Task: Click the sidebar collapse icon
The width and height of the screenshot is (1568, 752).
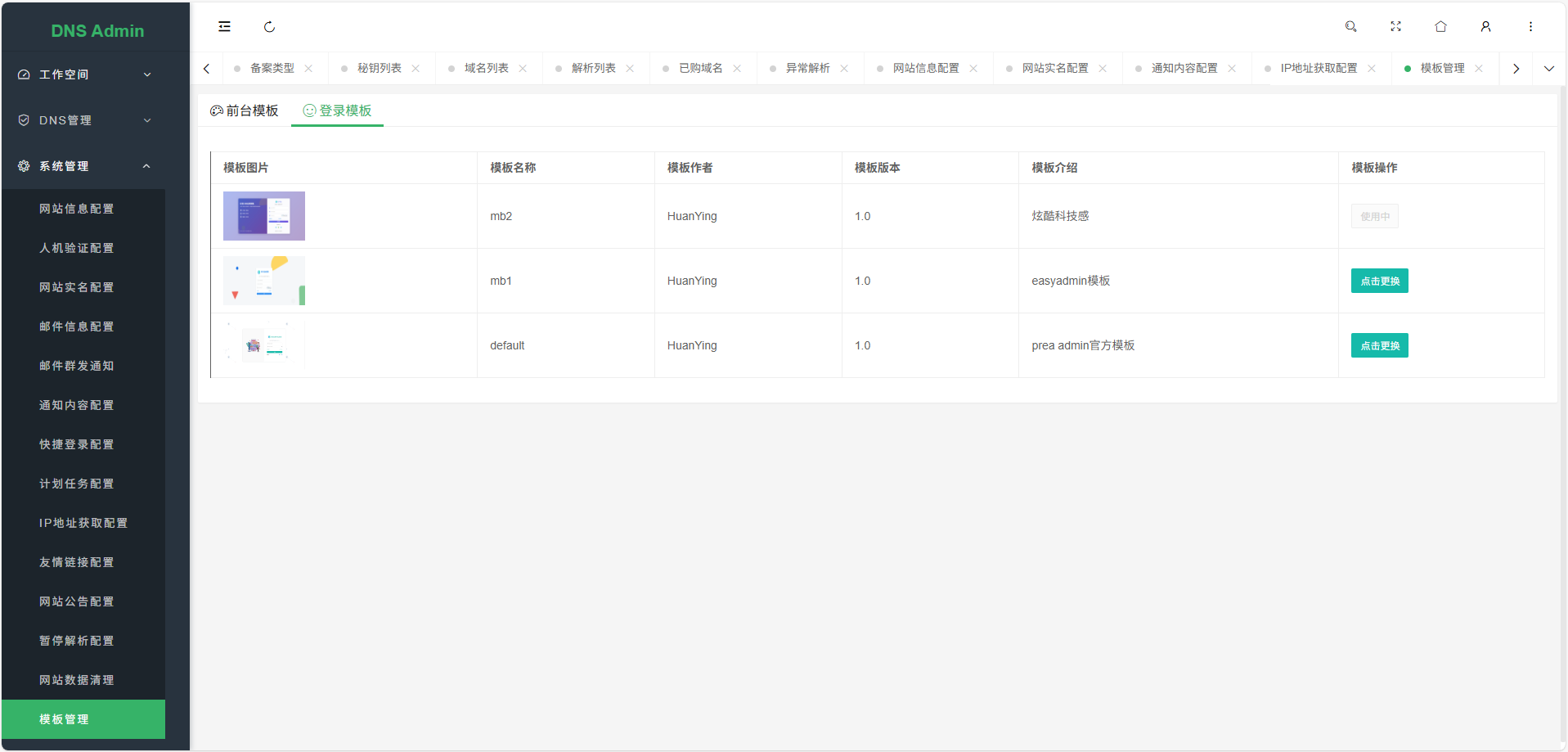Action: pos(224,26)
